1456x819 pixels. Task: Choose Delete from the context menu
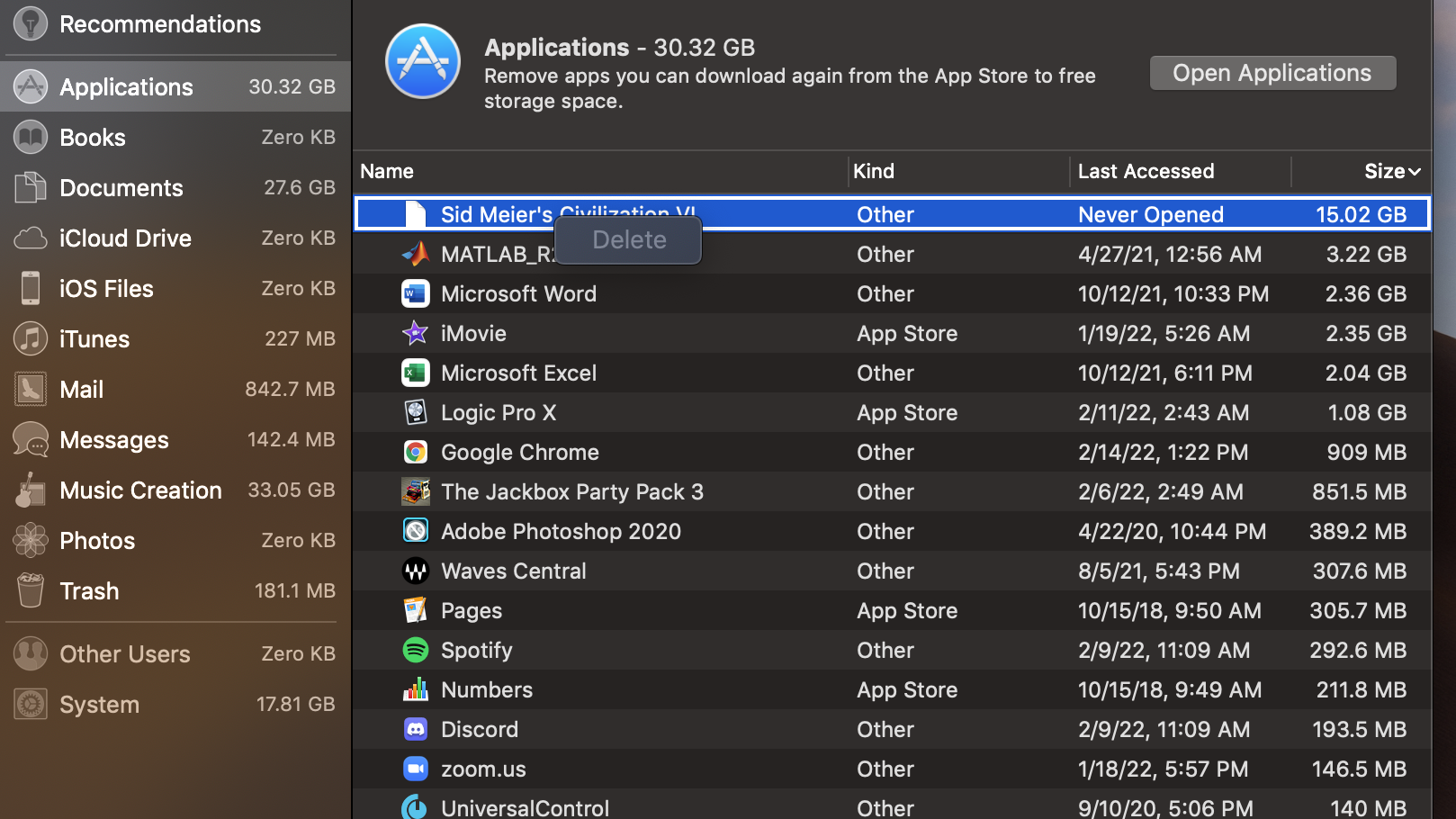pos(629,240)
